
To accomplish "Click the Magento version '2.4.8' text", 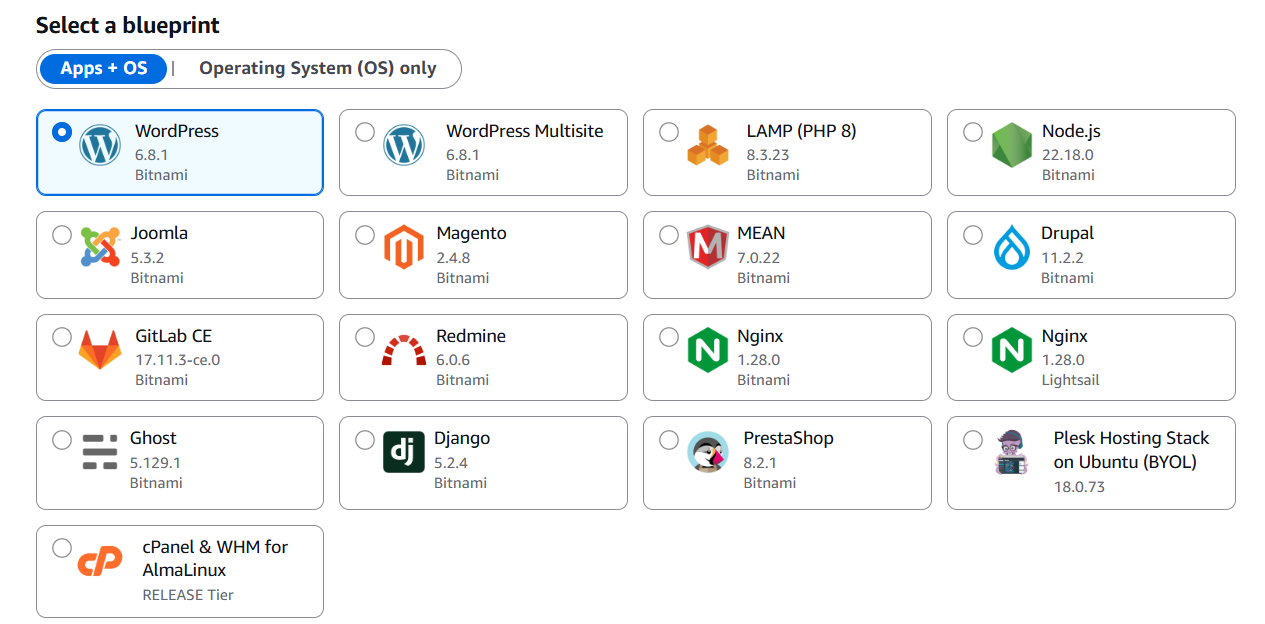I will (453, 258).
